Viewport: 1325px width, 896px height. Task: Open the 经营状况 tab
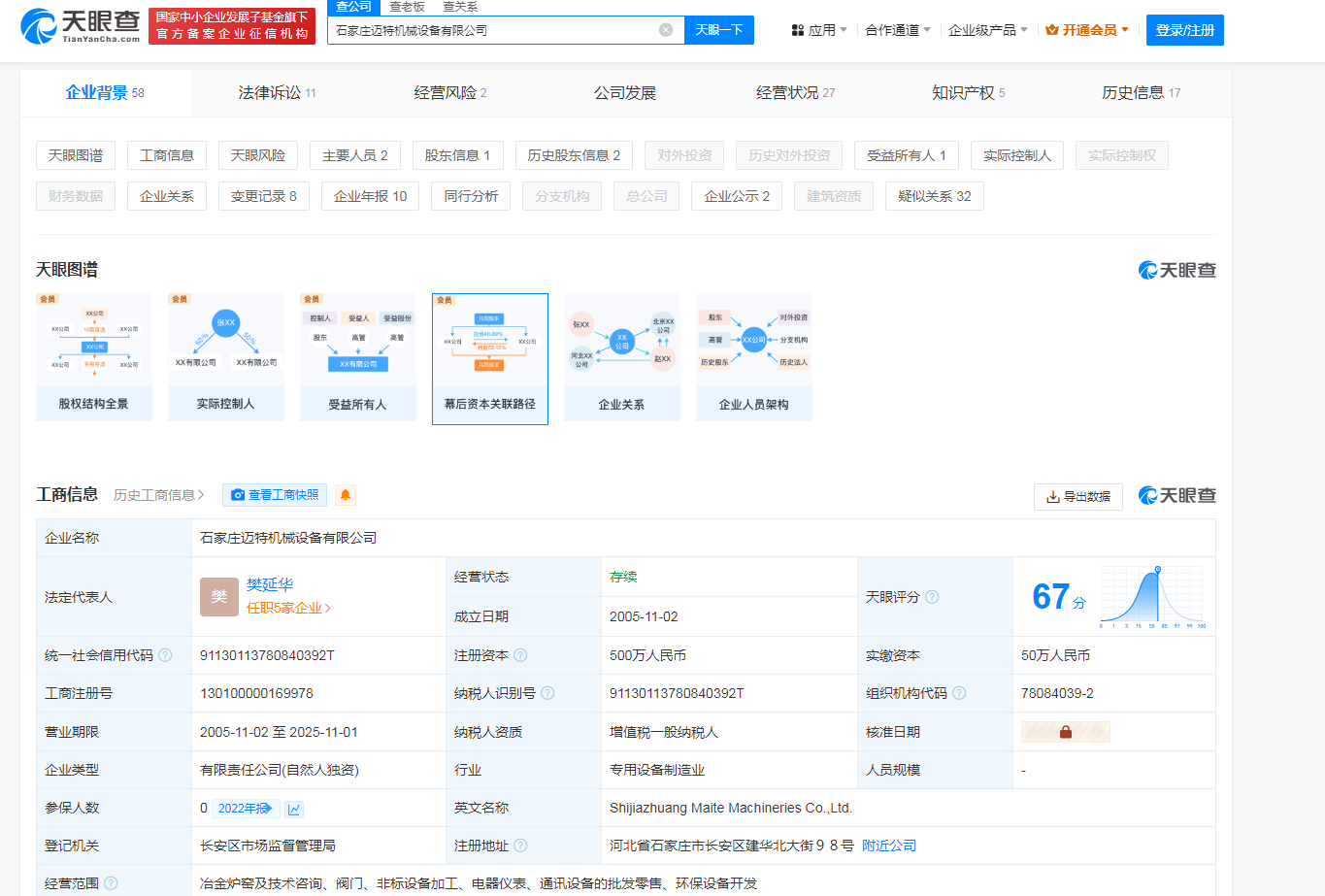click(796, 93)
